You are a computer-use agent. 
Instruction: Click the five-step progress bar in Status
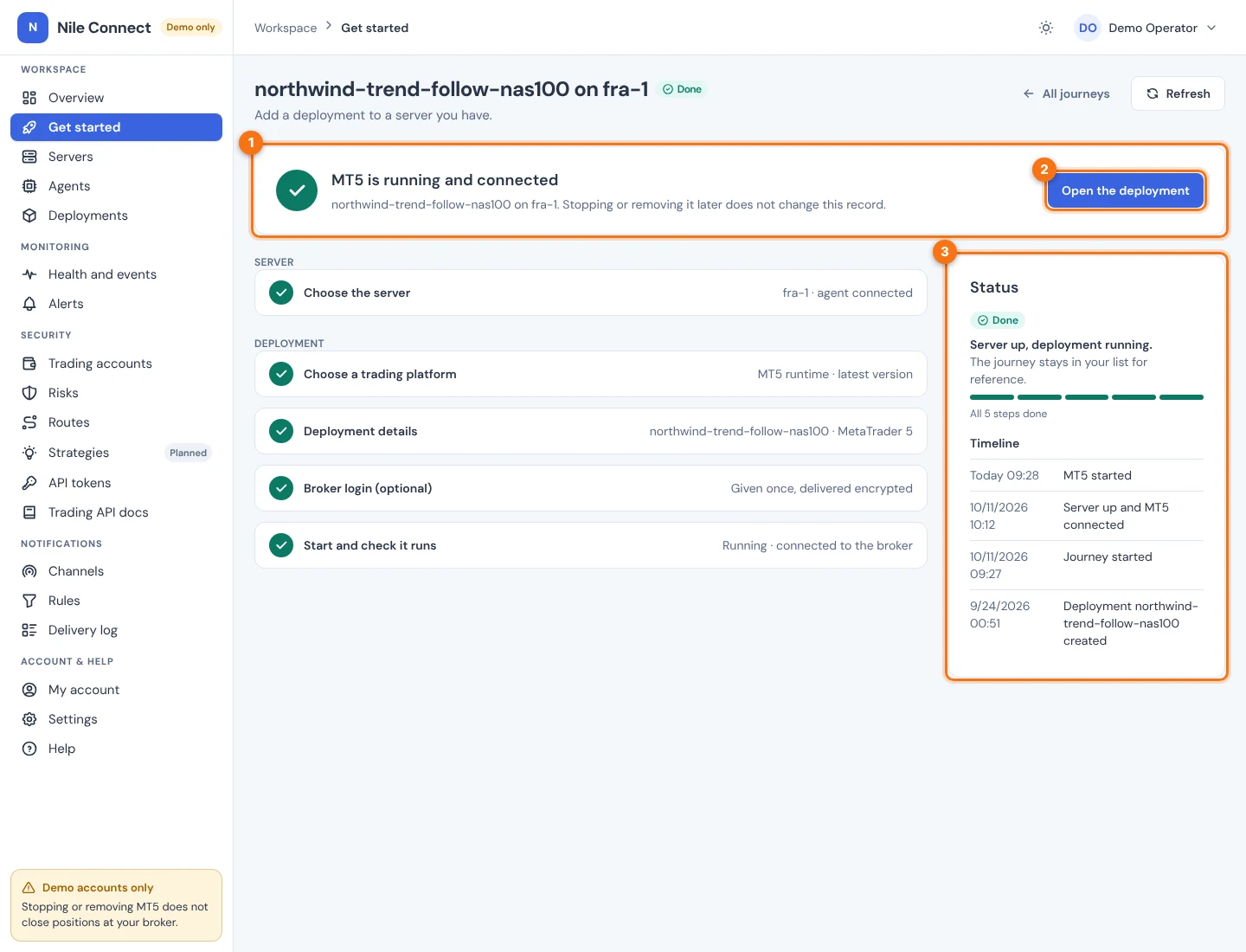[x=1087, y=397]
